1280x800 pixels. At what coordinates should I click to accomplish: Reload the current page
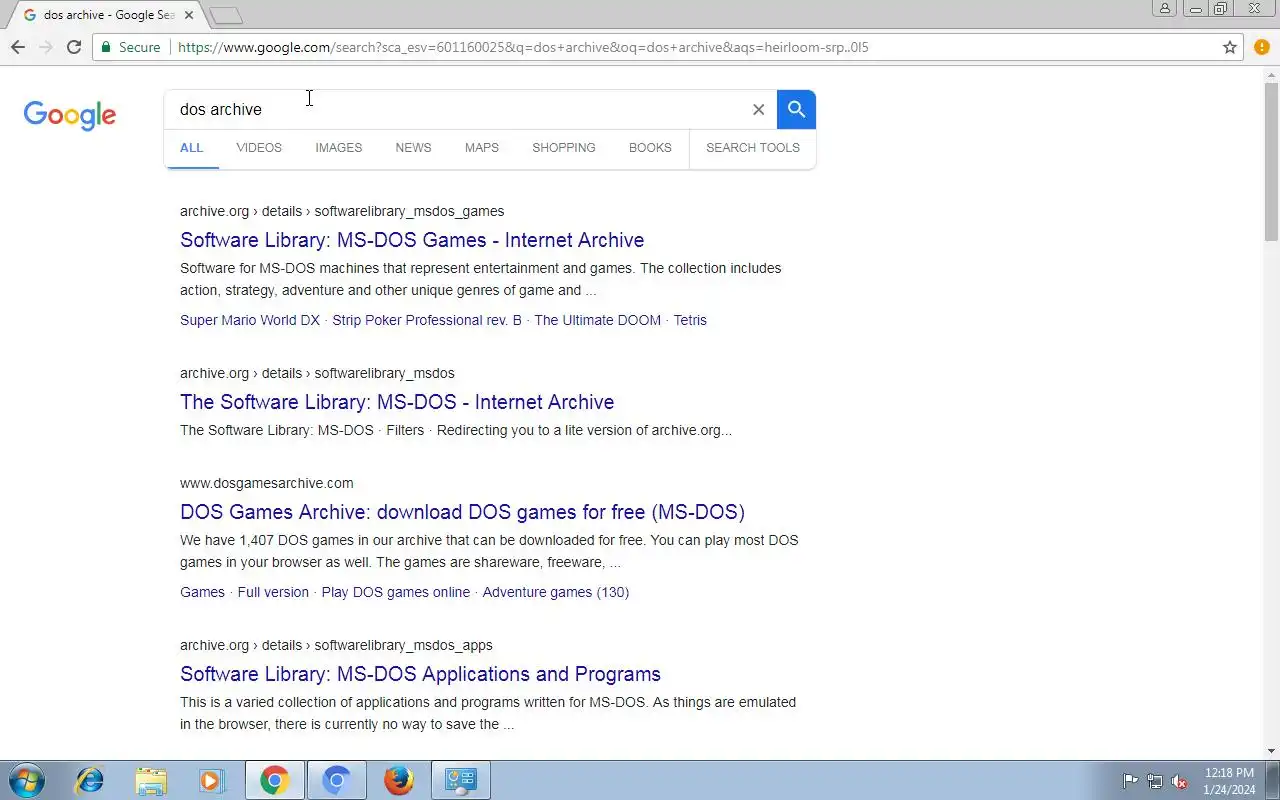pos(74,47)
